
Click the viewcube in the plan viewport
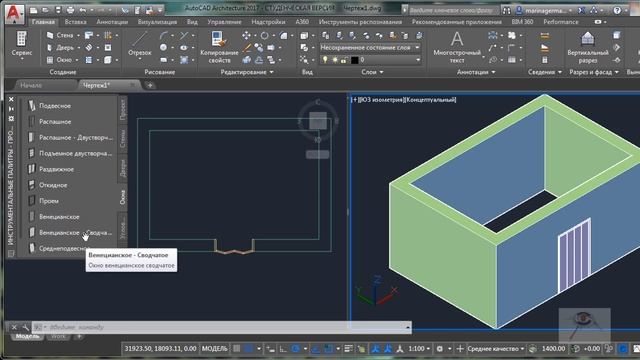pyautogui.click(x=318, y=121)
